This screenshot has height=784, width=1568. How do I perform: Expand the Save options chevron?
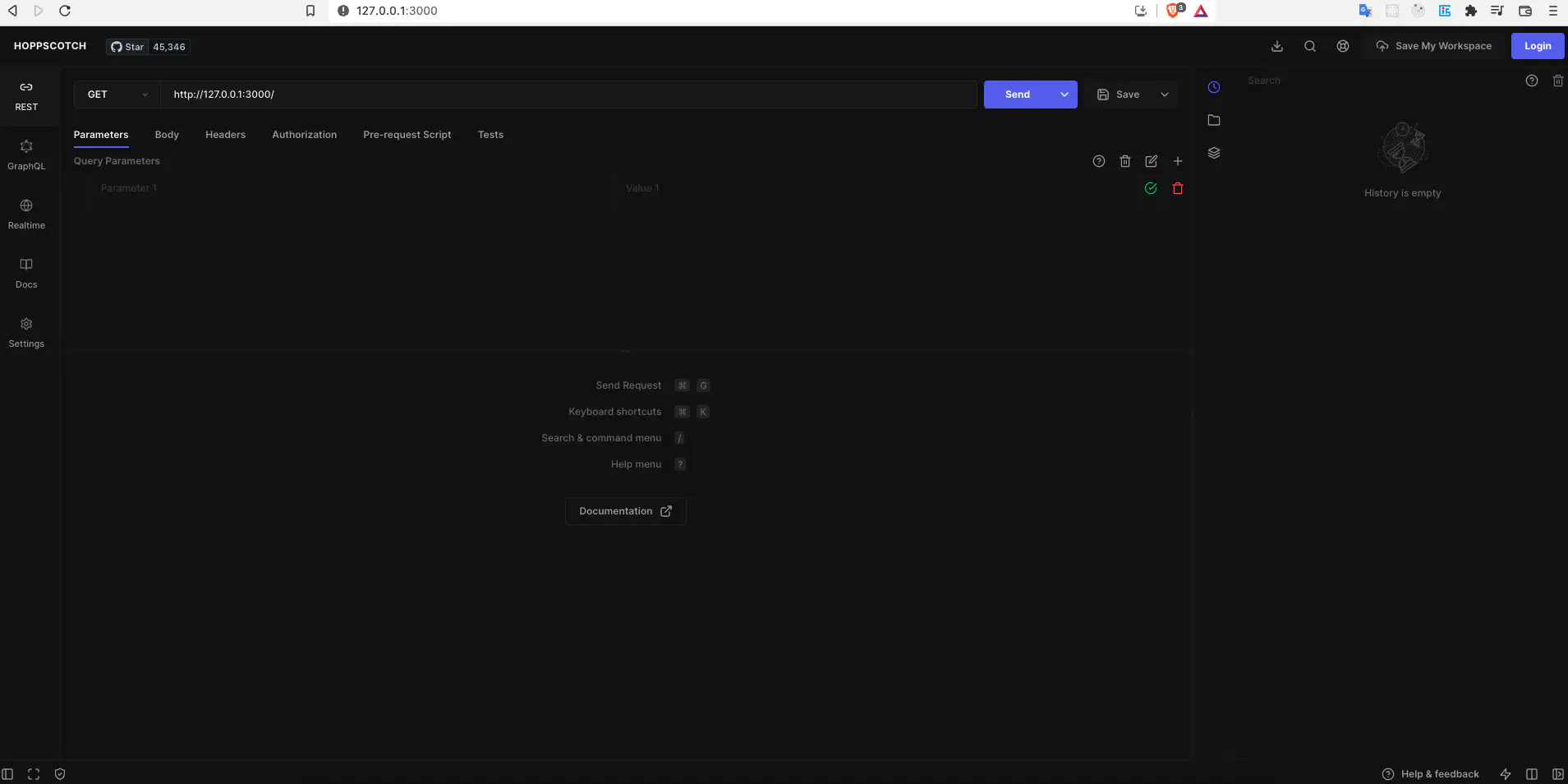1164,95
